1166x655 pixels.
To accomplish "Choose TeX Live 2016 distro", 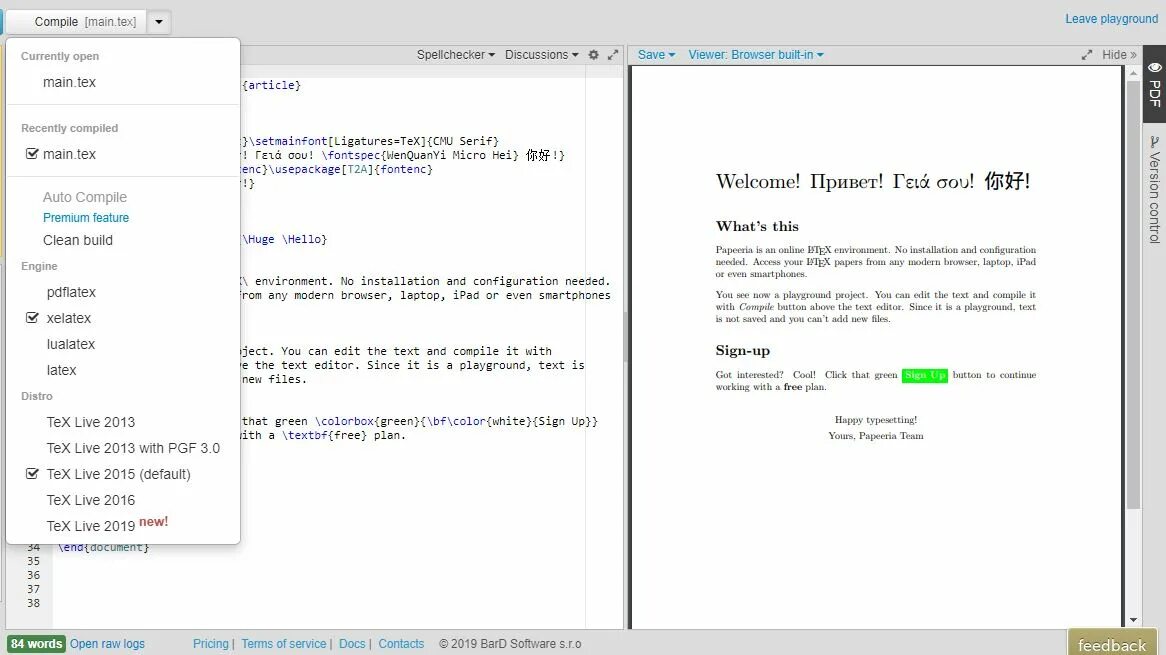I will (x=91, y=500).
